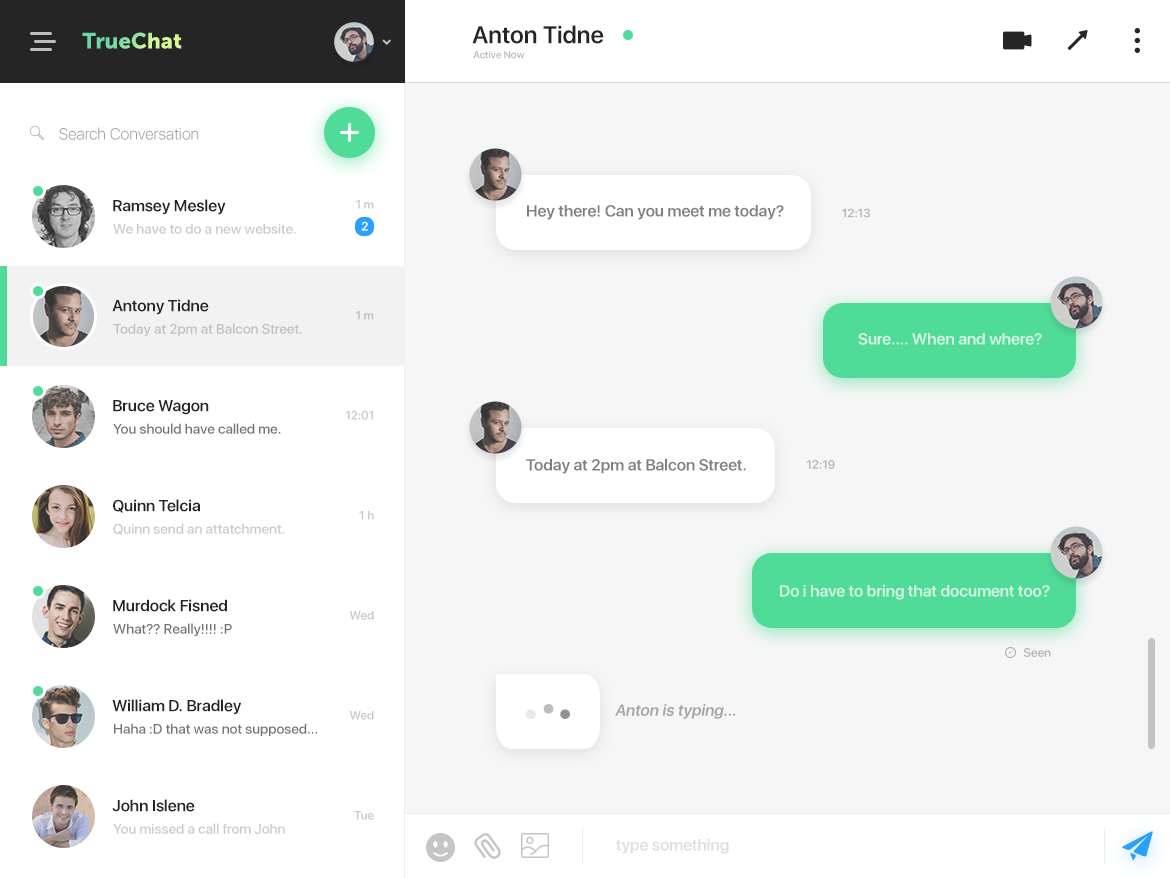Click Ramsey Mesley's unread badge

click(364, 226)
